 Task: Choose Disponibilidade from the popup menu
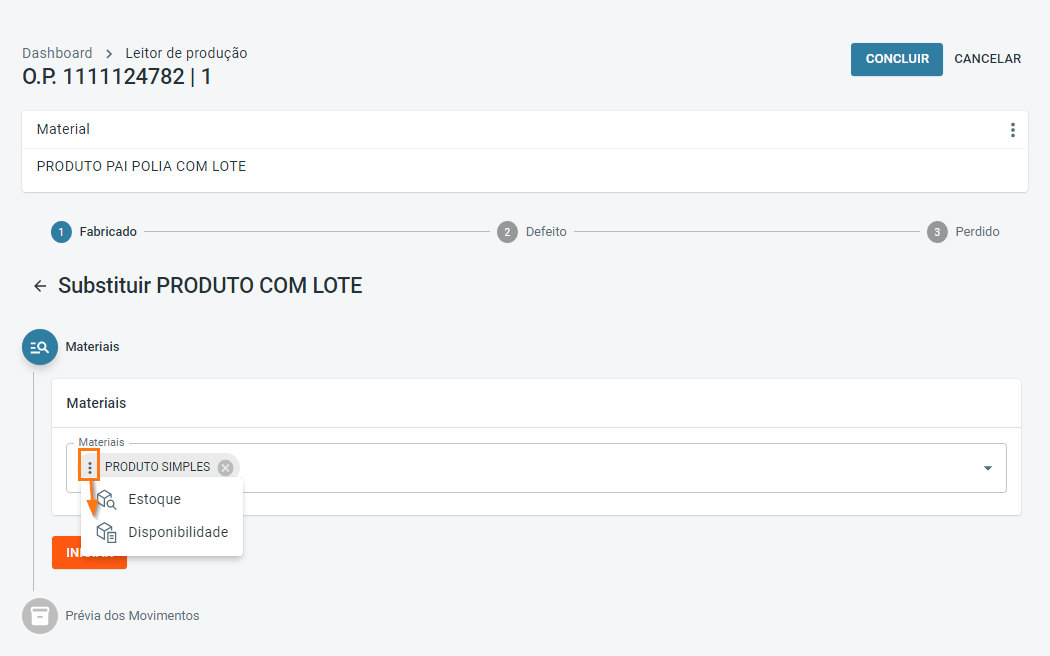[178, 532]
